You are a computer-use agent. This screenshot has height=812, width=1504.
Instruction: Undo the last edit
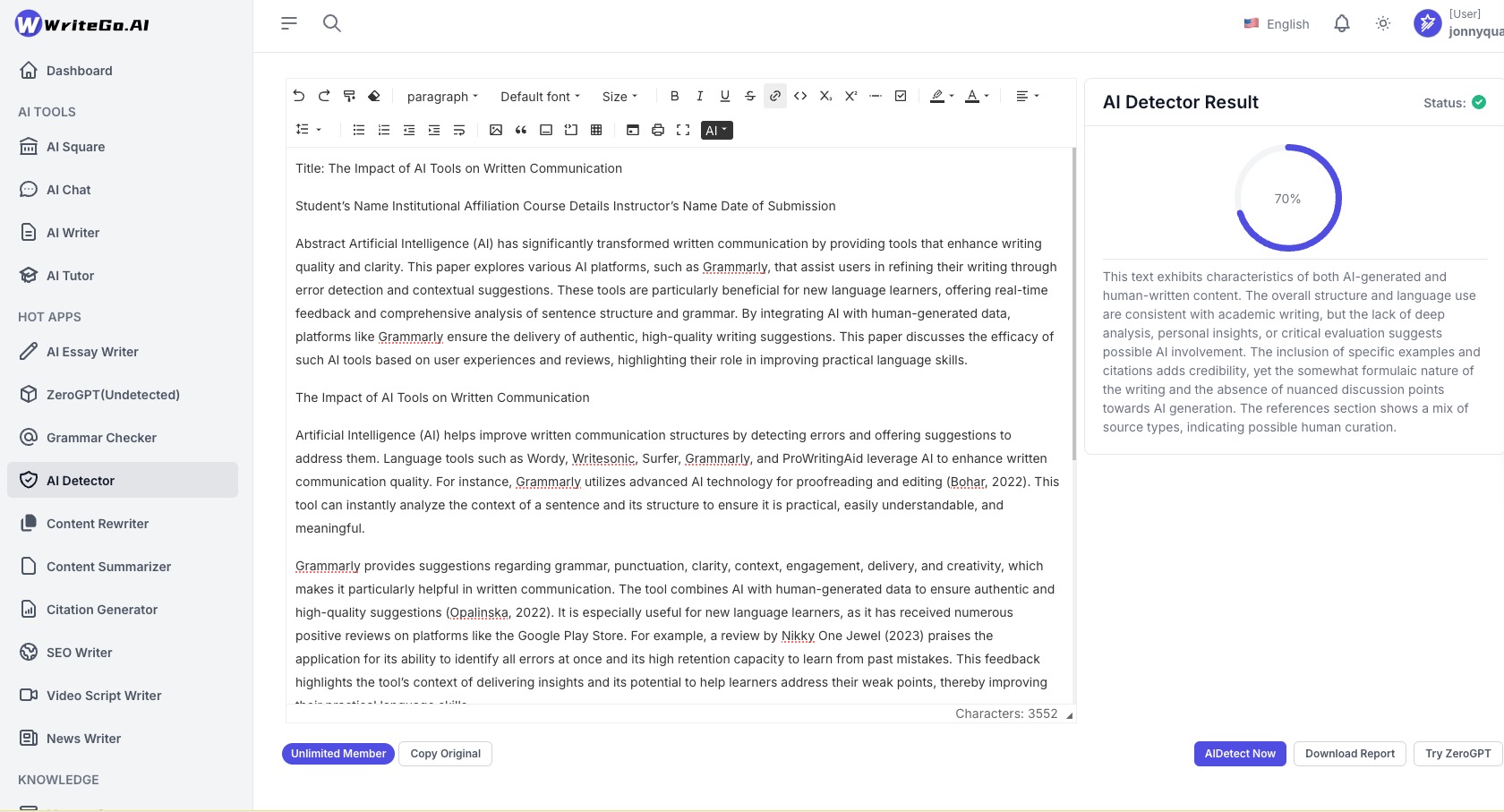[299, 96]
